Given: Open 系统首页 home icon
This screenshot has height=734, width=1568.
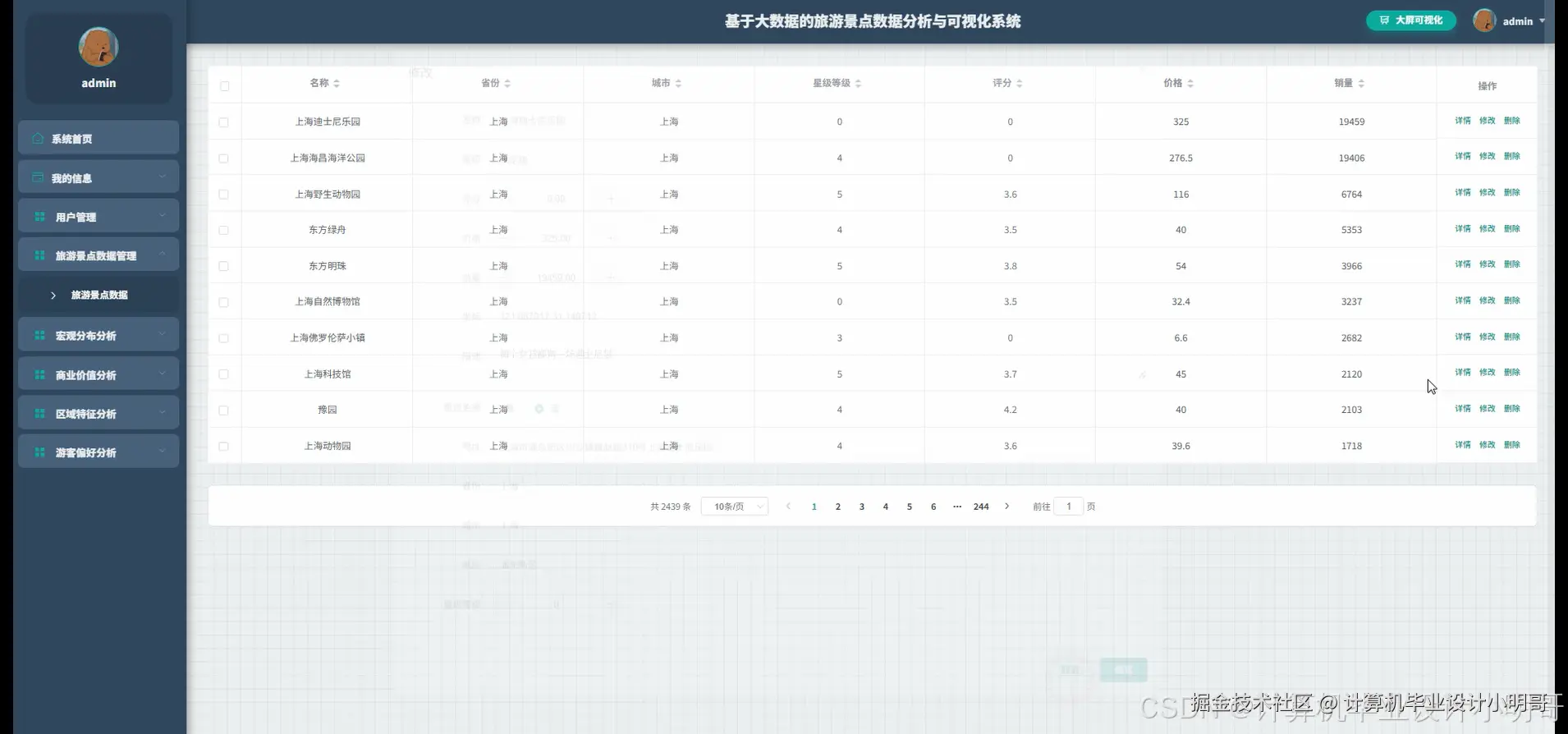Looking at the screenshot, I should [x=38, y=138].
